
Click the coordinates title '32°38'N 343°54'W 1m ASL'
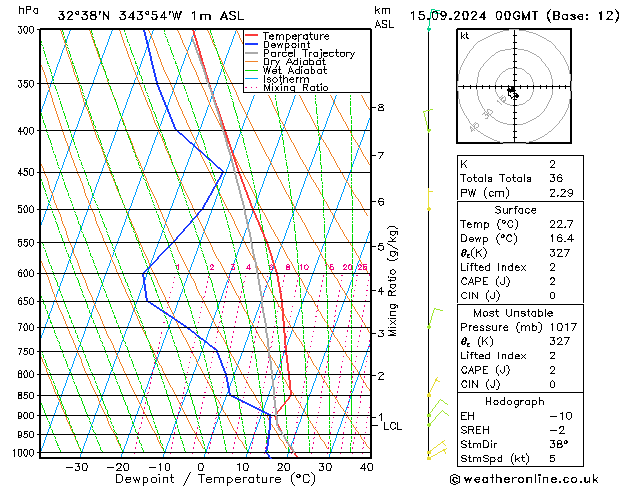[x=151, y=16]
